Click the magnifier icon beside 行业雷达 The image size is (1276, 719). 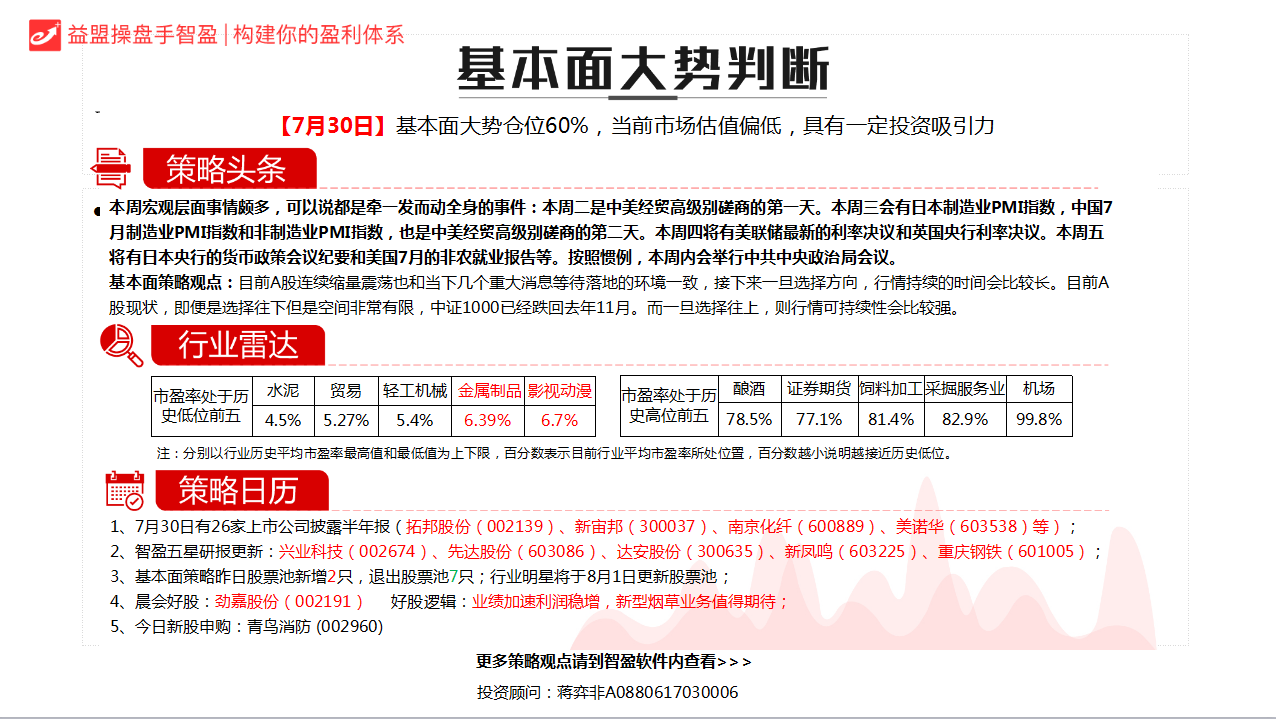pos(121,345)
